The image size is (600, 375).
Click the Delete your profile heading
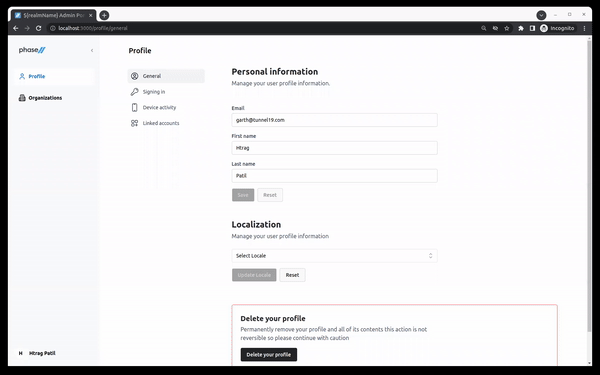273,318
